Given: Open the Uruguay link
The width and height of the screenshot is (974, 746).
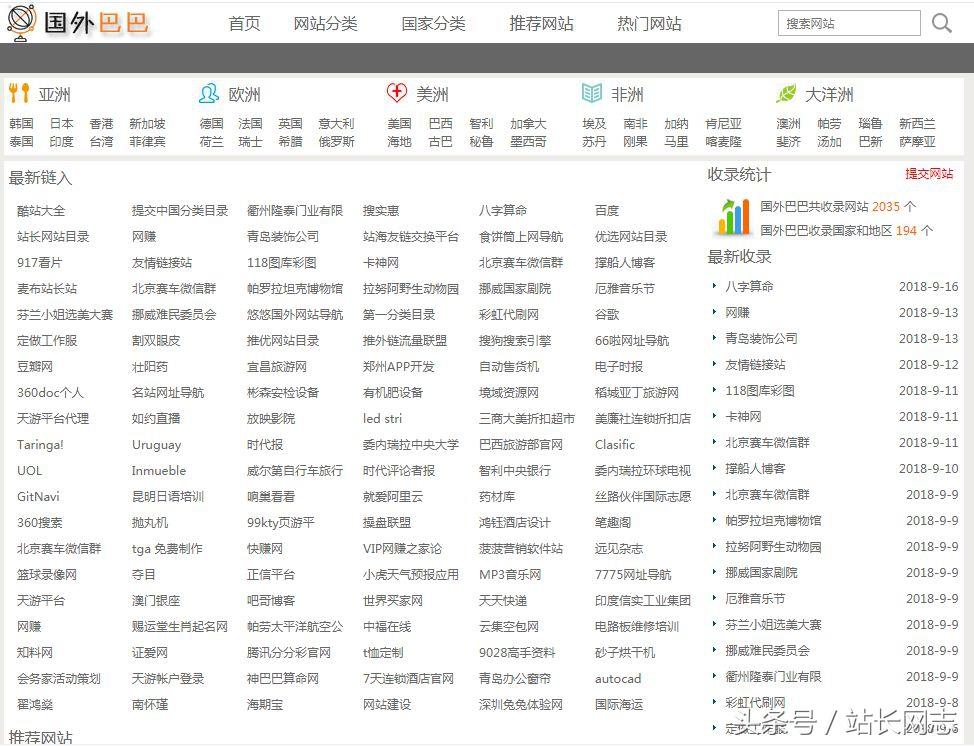Looking at the screenshot, I should click(x=157, y=445).
